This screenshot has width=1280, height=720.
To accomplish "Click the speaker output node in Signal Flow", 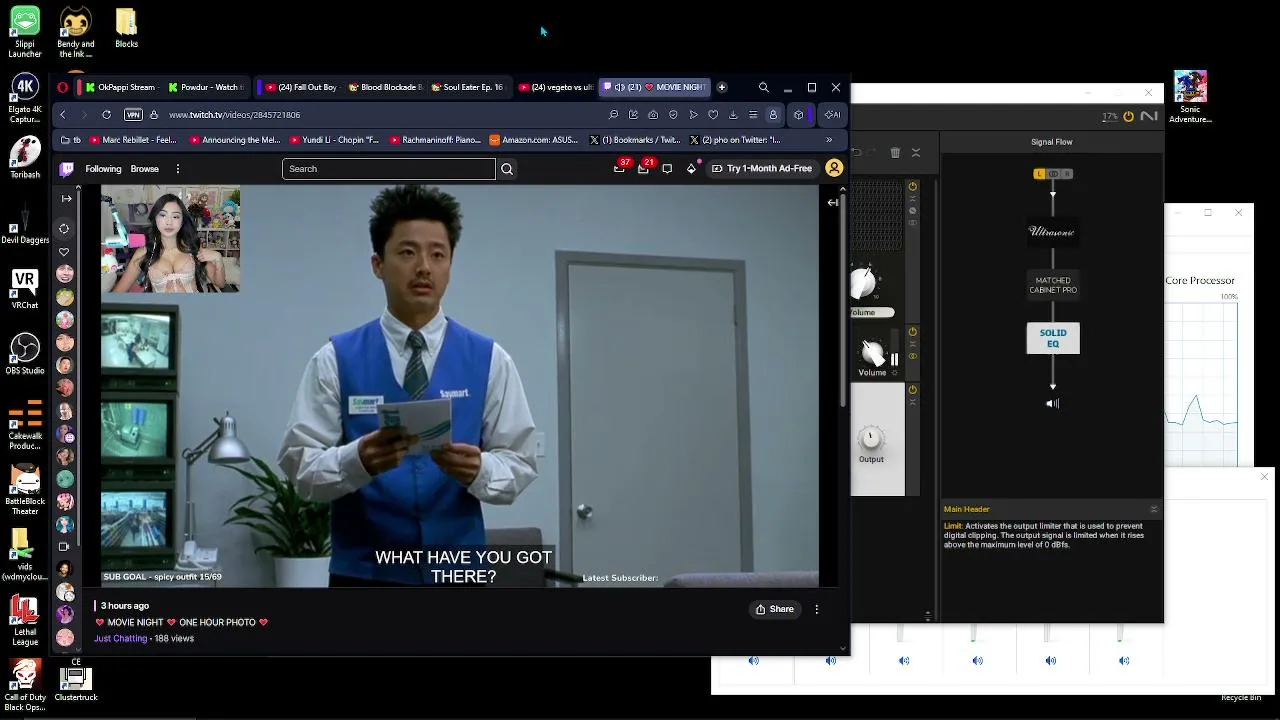I will 1052,403.
